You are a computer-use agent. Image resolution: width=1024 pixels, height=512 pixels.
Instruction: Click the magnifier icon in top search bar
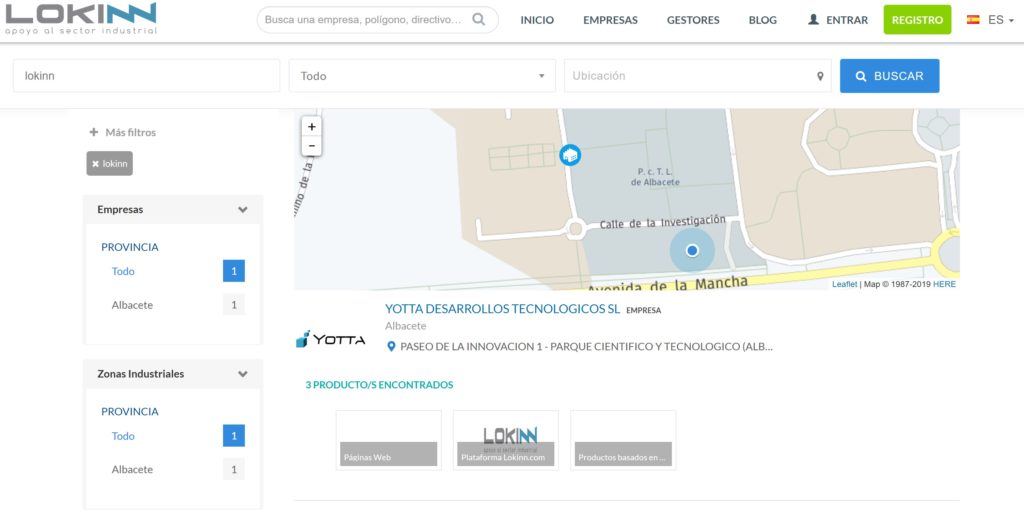click(479, 20)
